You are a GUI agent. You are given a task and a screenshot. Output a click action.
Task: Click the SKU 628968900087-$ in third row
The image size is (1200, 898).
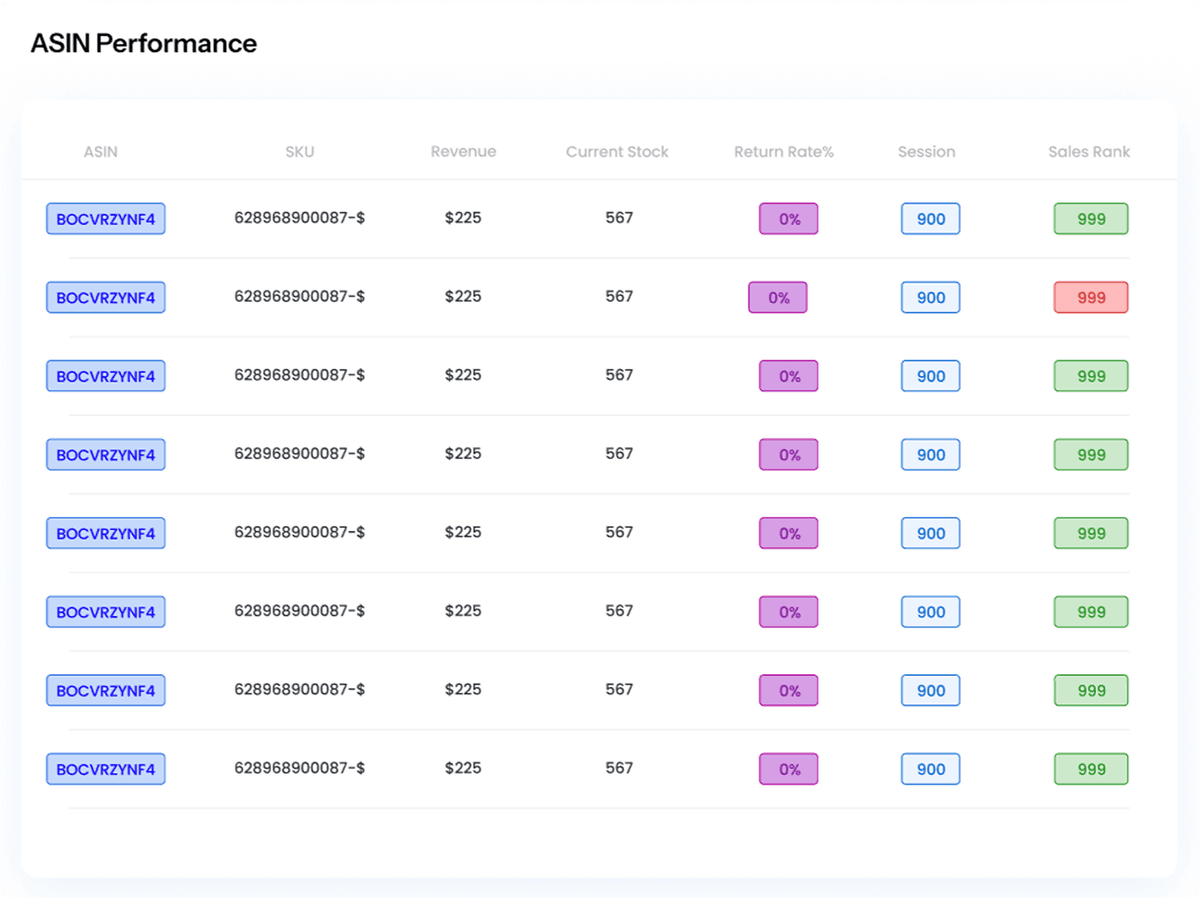point(299,375)
